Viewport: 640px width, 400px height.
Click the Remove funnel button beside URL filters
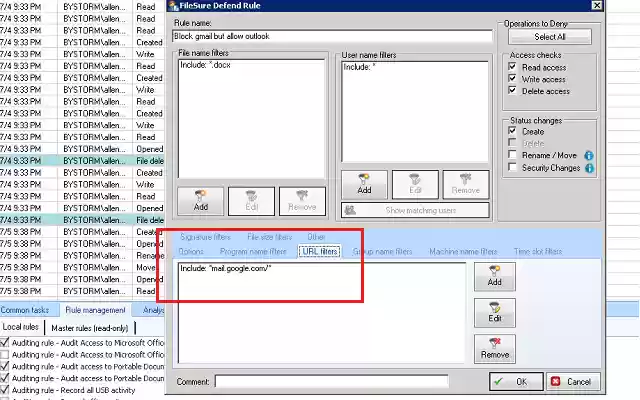[495, 349]
